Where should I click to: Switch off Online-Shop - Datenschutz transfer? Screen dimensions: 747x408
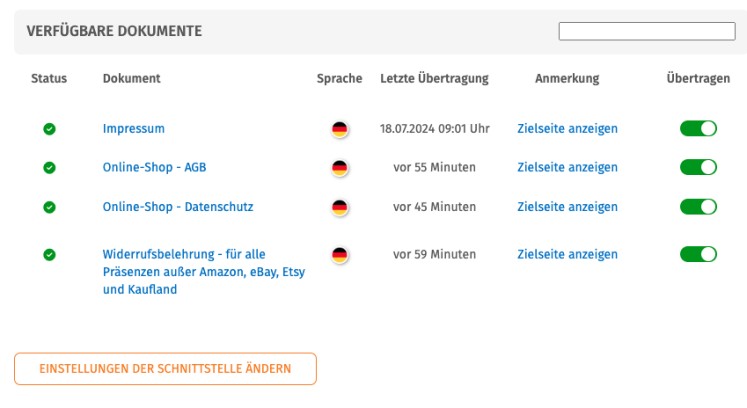698,206
